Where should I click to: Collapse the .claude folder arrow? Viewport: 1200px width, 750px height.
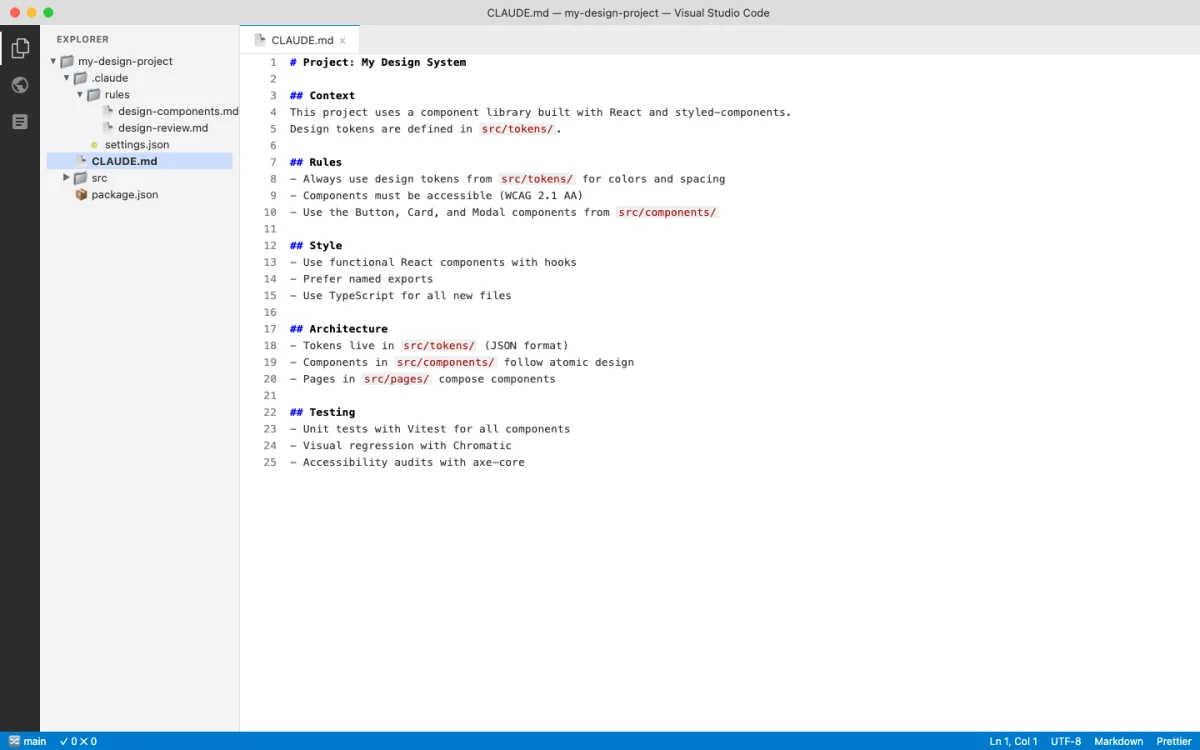point(67,78)
